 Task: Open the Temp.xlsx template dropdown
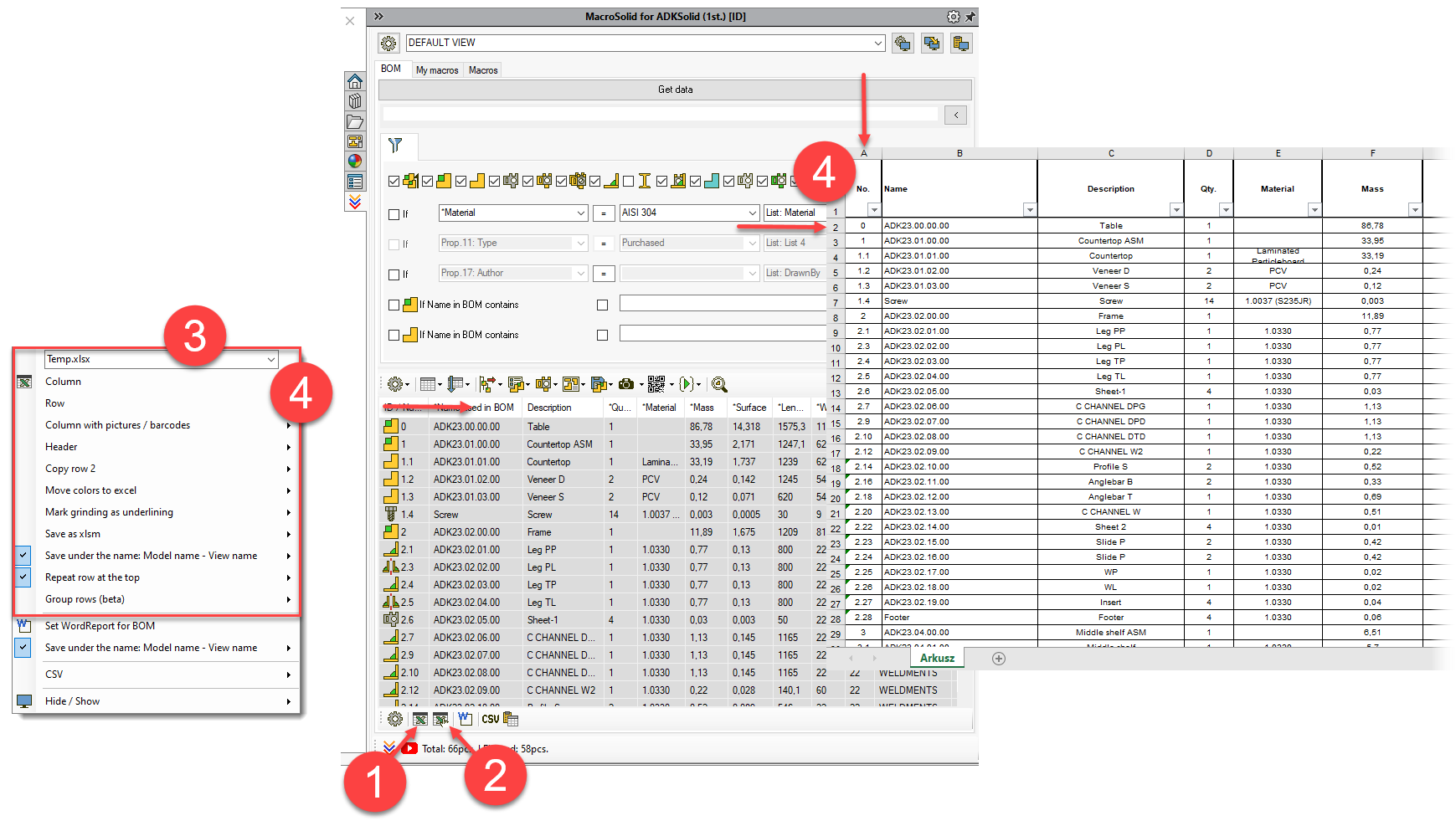point(271,359)
